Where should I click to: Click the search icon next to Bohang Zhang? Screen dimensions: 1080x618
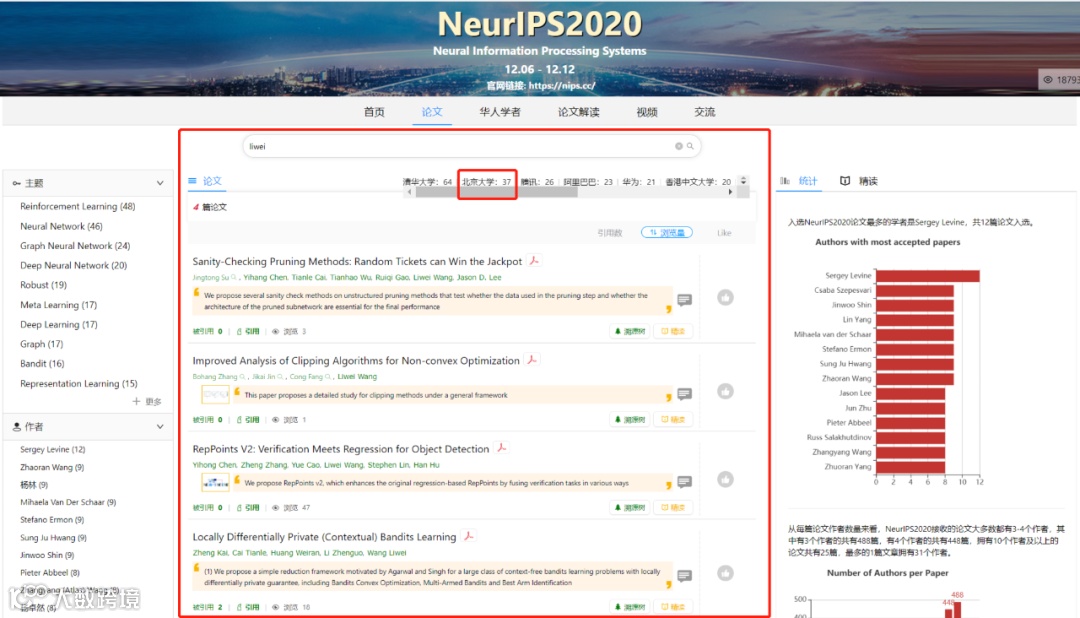(242, 377)
